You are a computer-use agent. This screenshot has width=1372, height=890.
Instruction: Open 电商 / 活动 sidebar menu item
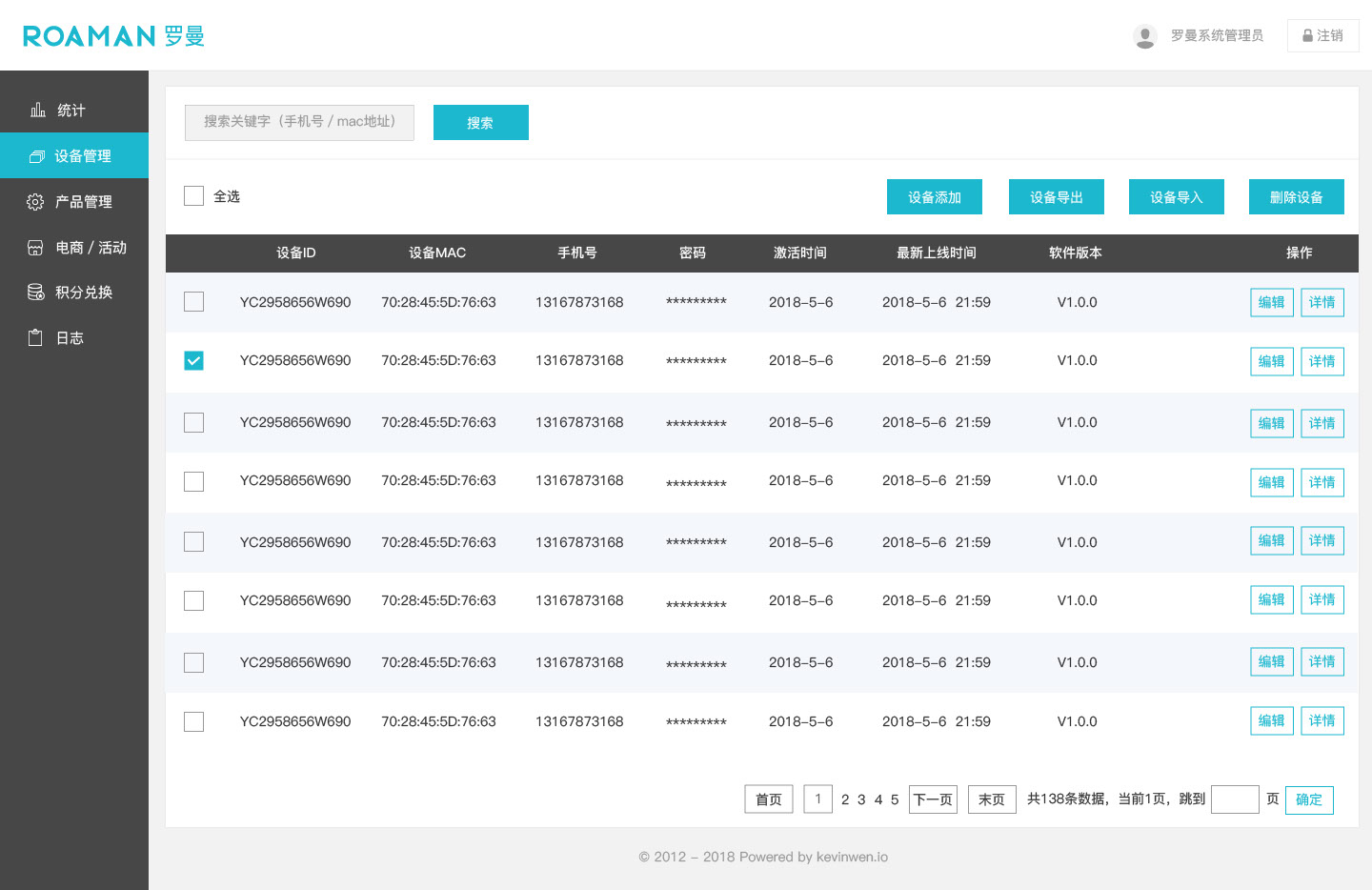coord(91,248)
